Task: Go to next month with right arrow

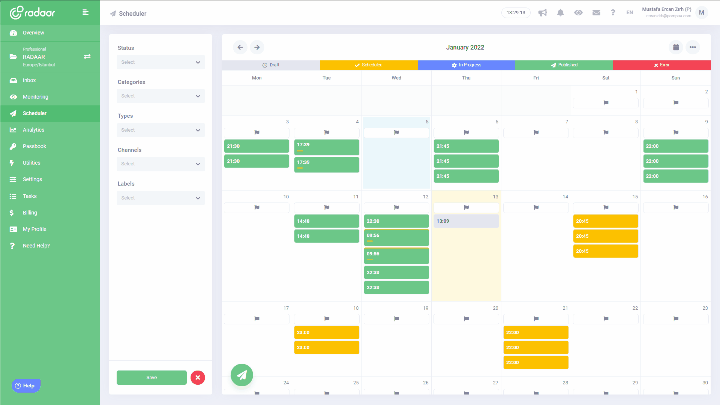Action: 257,47
